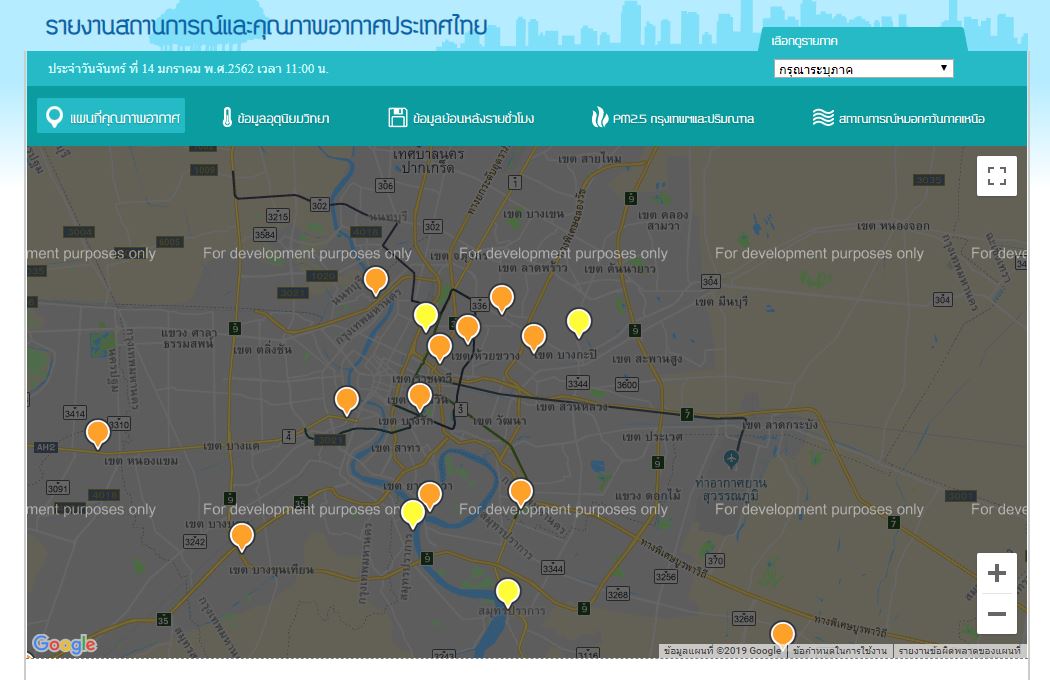
Task: Select orange marker east of river bend
Action: 520,492
